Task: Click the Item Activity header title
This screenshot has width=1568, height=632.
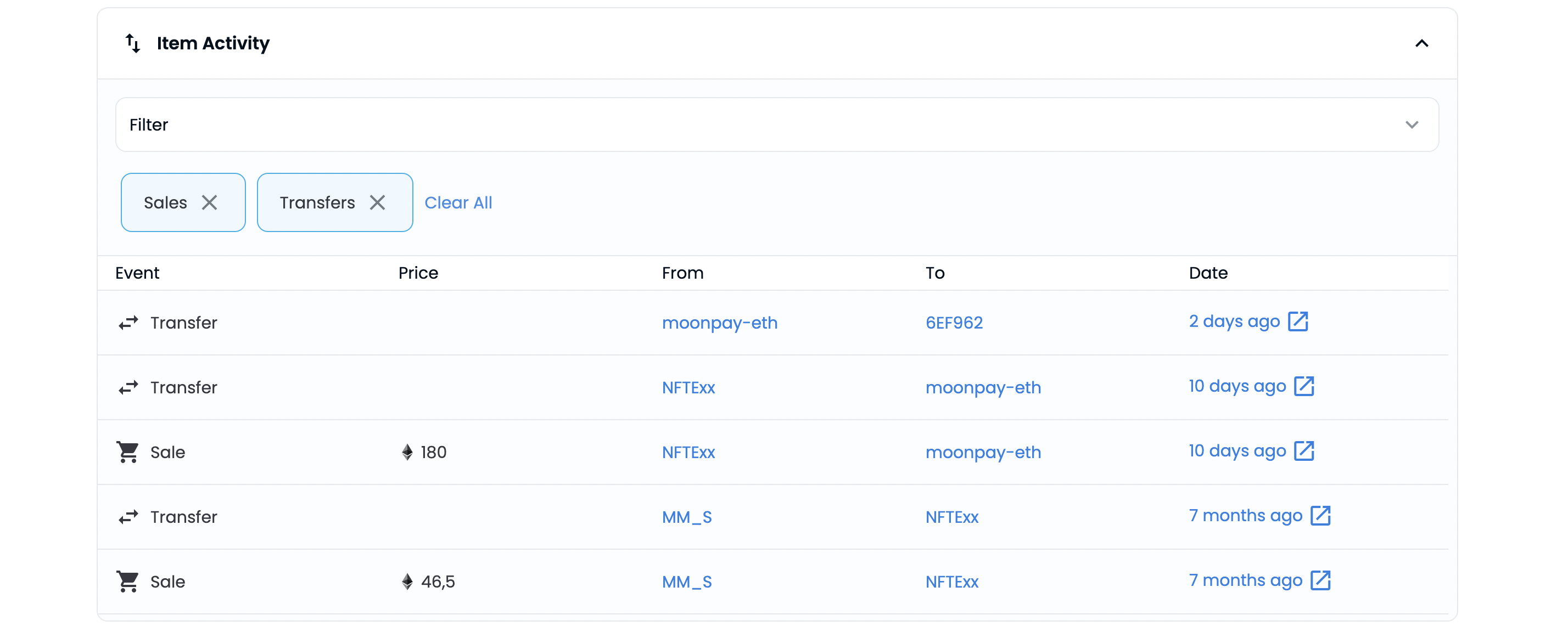Action: pos(212,43)
